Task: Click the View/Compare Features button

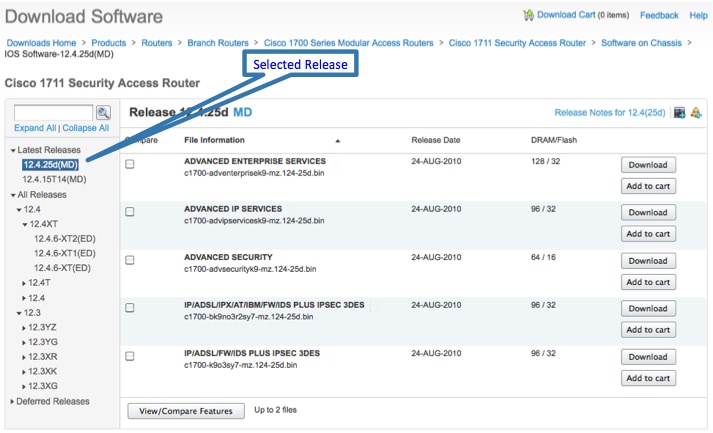Action: [x=186, y=411]
